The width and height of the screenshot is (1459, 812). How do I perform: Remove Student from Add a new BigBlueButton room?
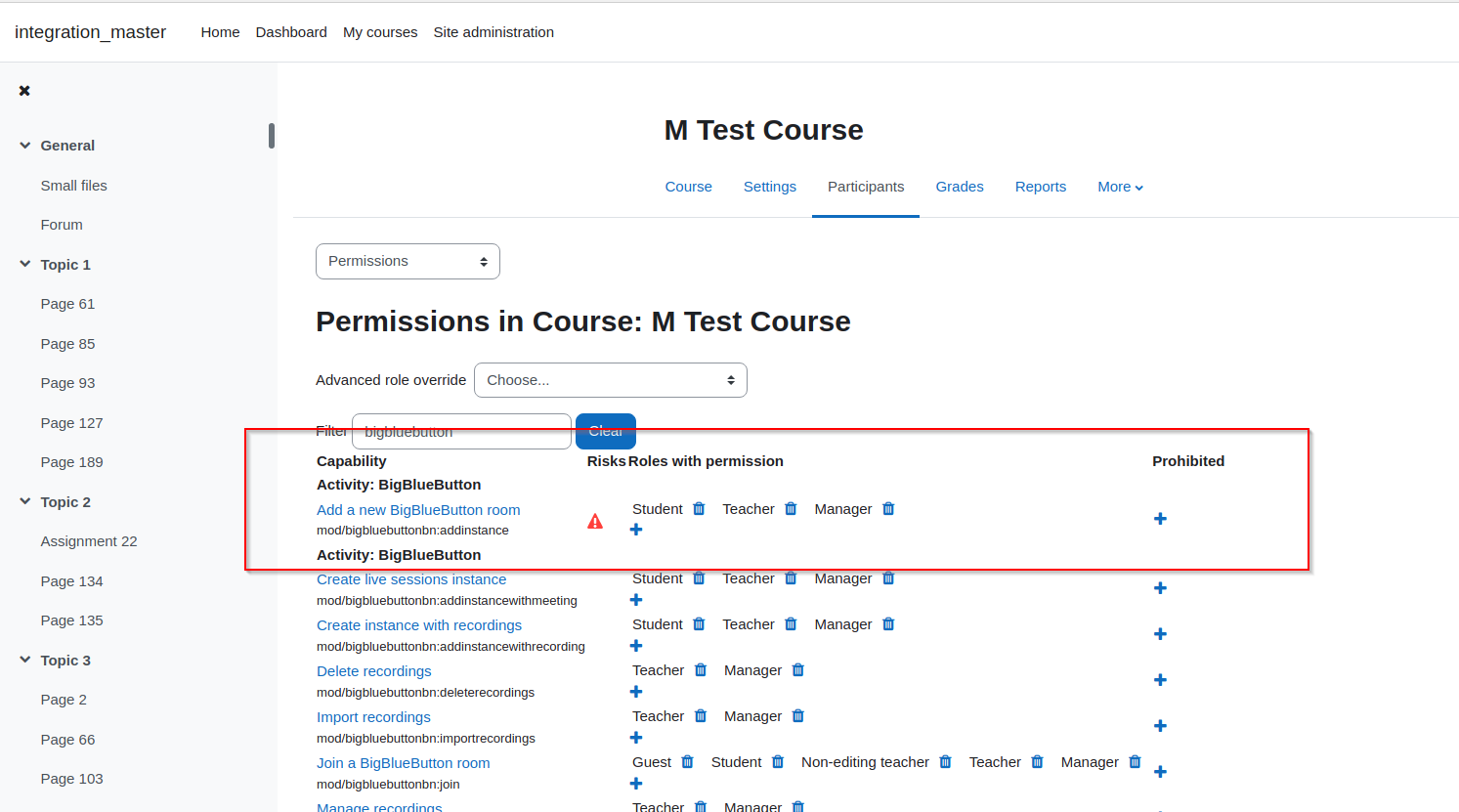click(699, 509)
